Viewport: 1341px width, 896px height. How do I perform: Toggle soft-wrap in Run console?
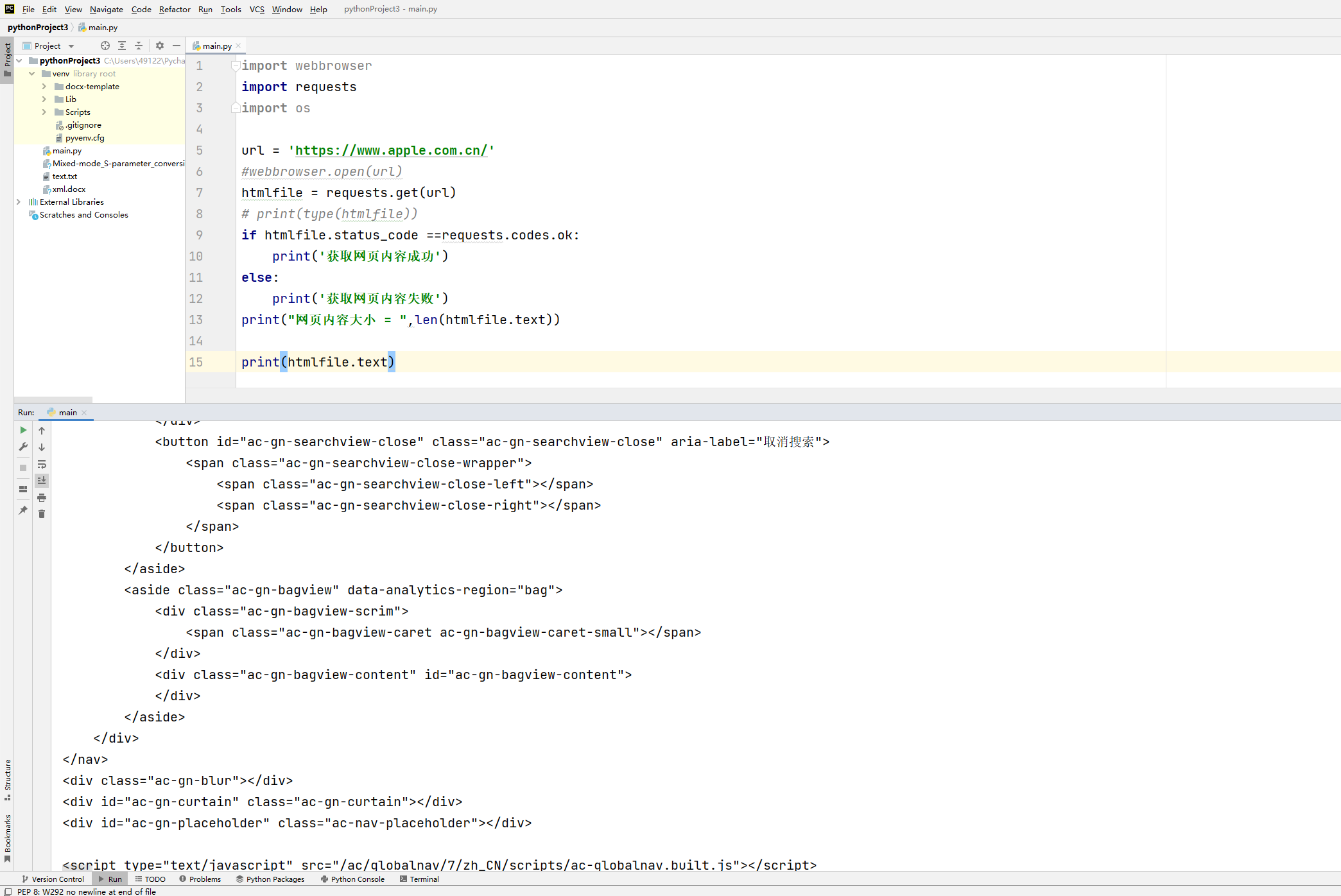point(42,464)
